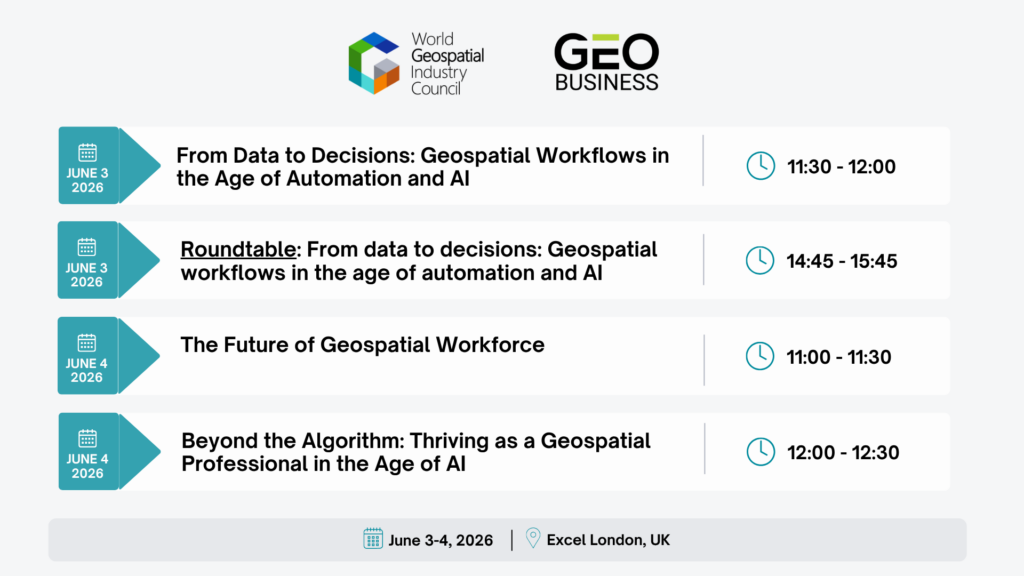Viewport: 1024px width, 576px height.
Task: Click the location pin icon beside Excel London
Action: pyautogui.click(x=533, y=538)
